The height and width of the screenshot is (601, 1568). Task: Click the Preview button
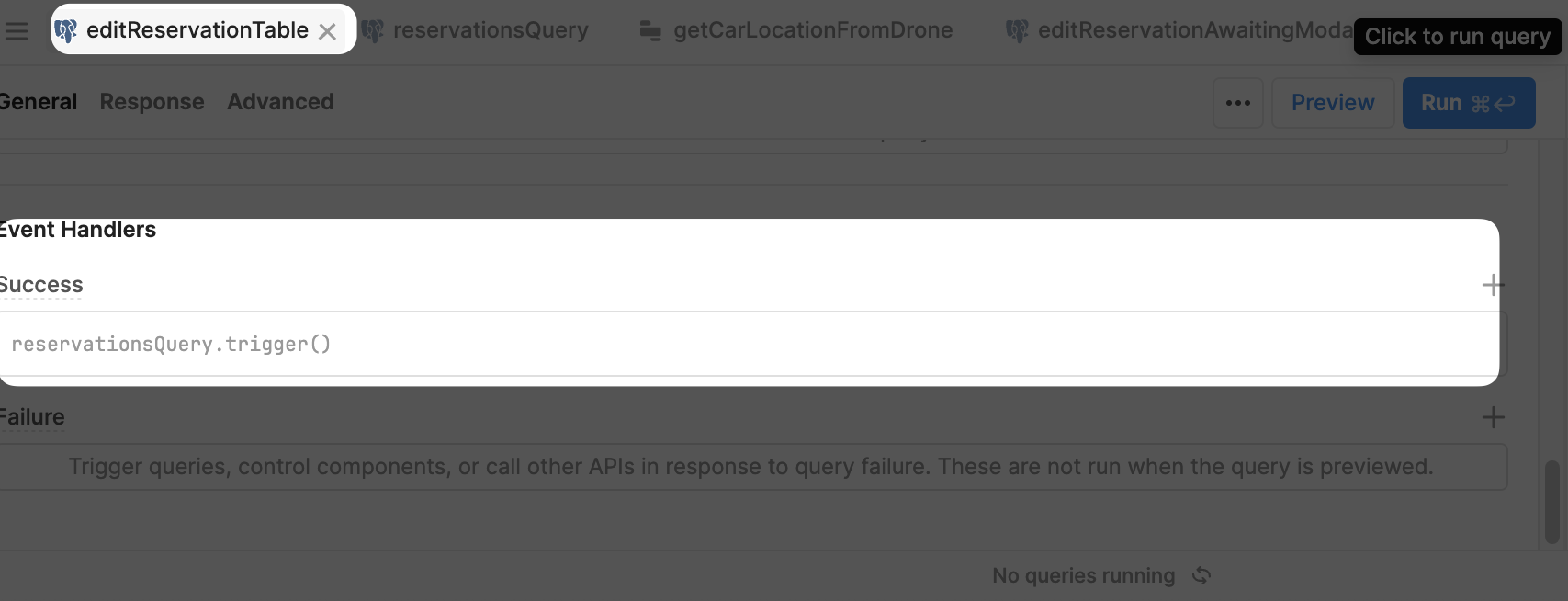(1333, 103)
